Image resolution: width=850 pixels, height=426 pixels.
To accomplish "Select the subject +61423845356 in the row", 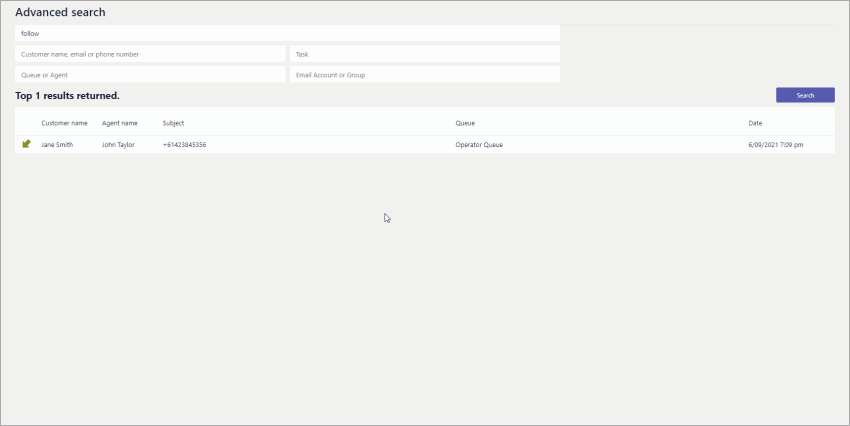I will 184,145.
